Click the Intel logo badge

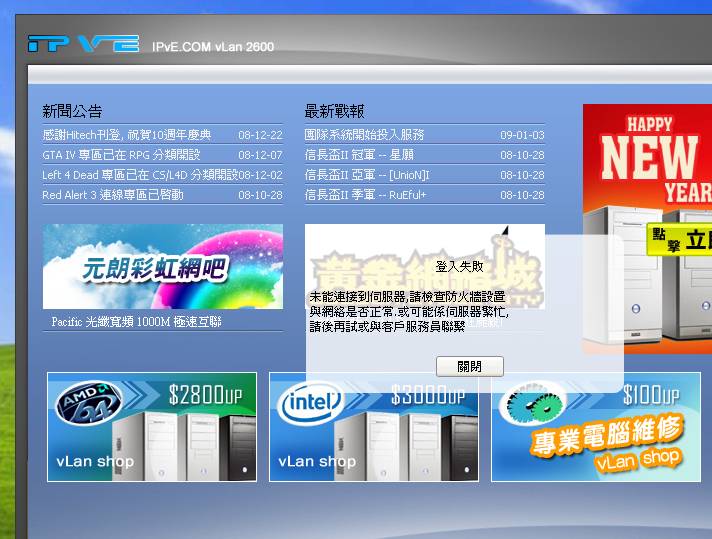[x=310, y=403]
